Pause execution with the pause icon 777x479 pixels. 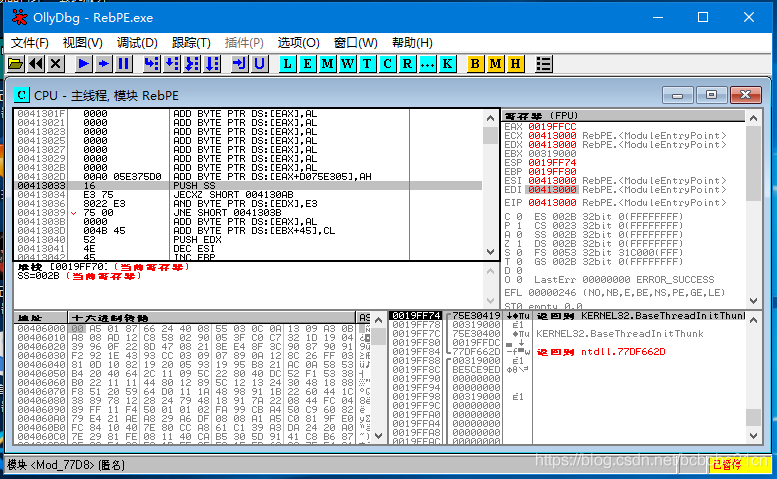coord(123,63)
